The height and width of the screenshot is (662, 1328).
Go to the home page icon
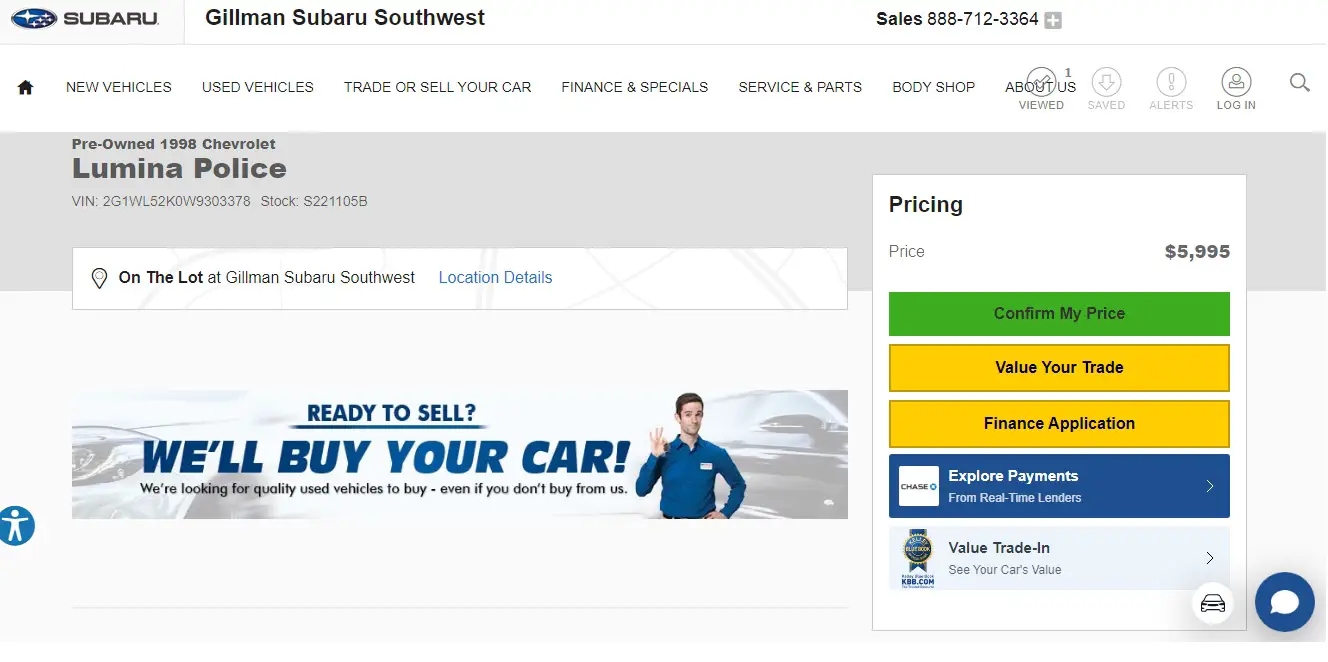coord(26,87)
